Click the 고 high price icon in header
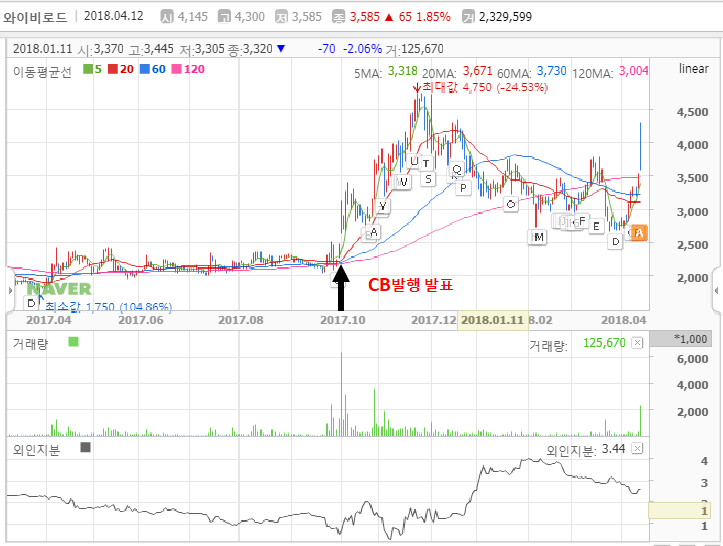The image size is (723, 546). [x=224, y=17]
